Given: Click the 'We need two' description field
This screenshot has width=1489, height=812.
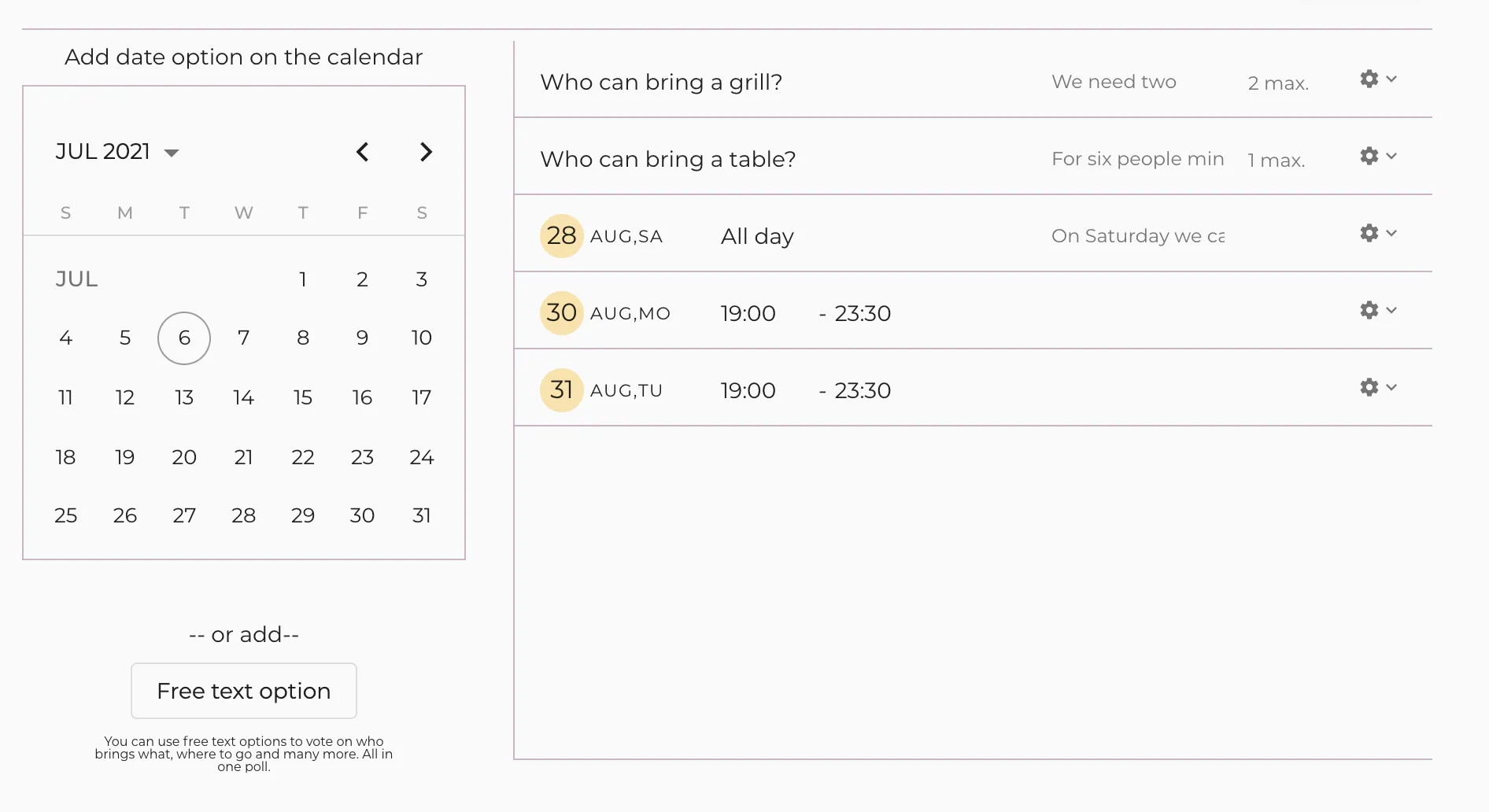Looking at the screenshot, I should click(1114, 82).
